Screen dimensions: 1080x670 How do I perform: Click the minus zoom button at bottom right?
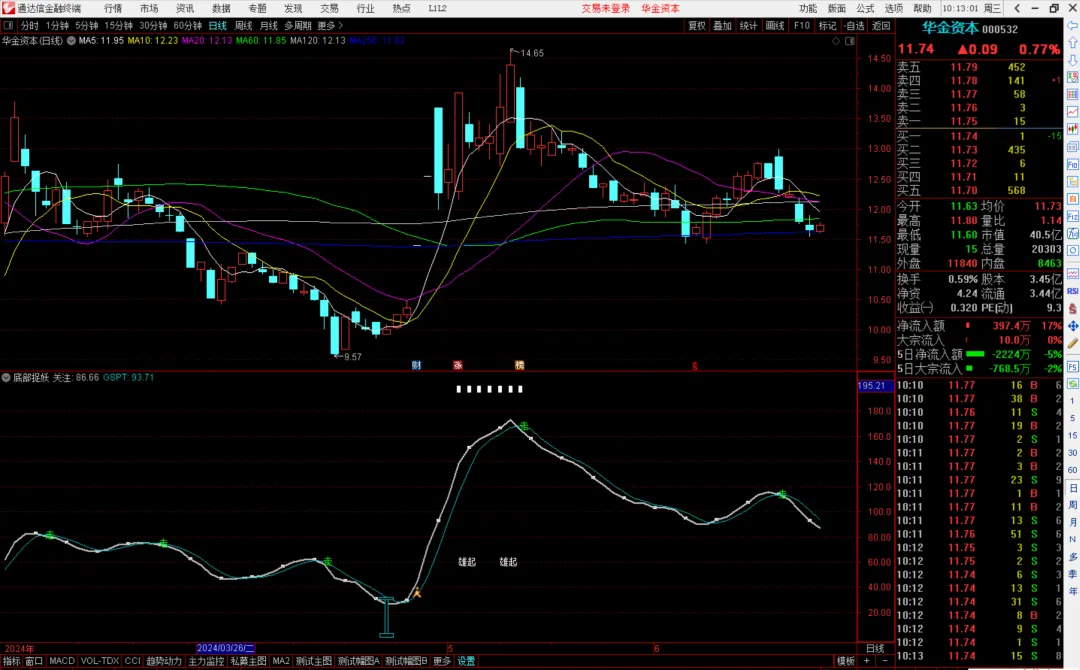[885, 661]
